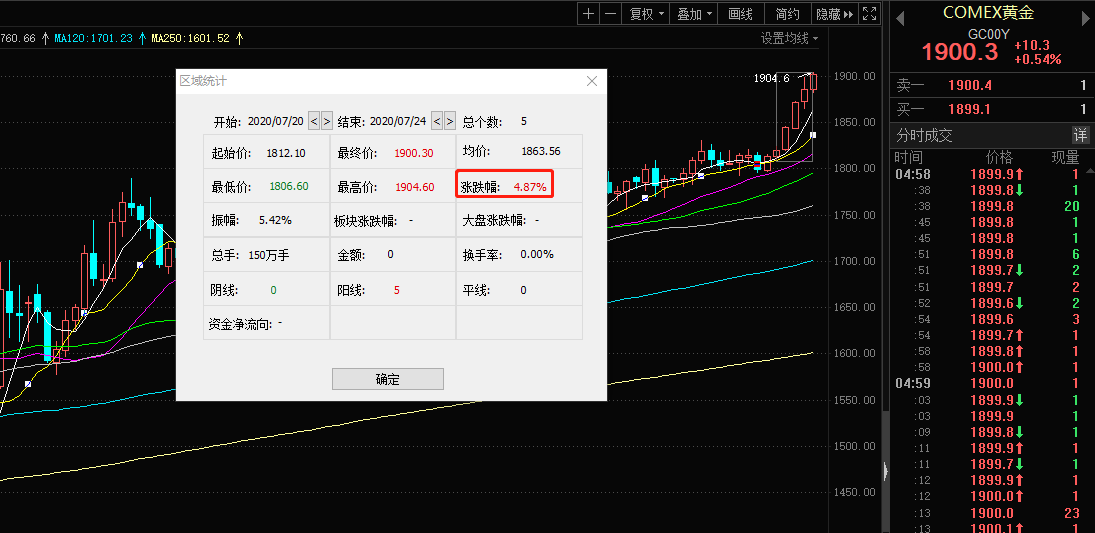Click 卖一 ask price 1900.4
Viewport: 1095px width, 533px height.
coord(971,86)
